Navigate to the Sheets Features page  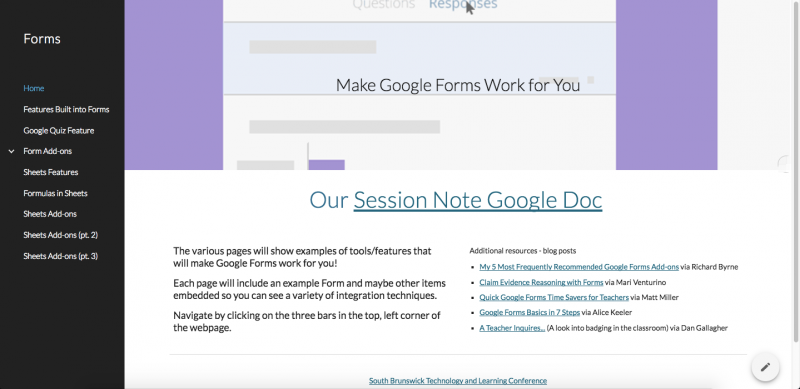coord(51,173)
